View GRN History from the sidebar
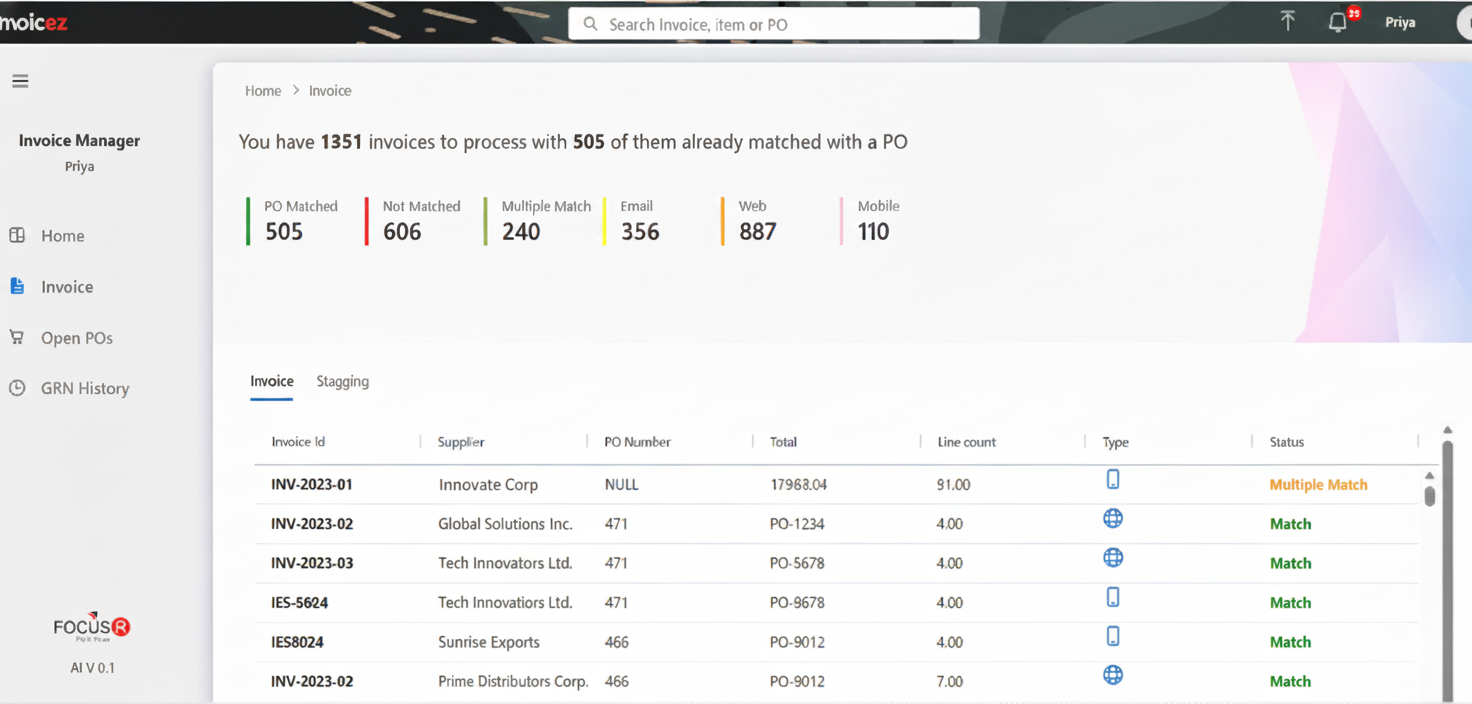Viewport: 1472px width, 704px height. (x=85, y=388)
